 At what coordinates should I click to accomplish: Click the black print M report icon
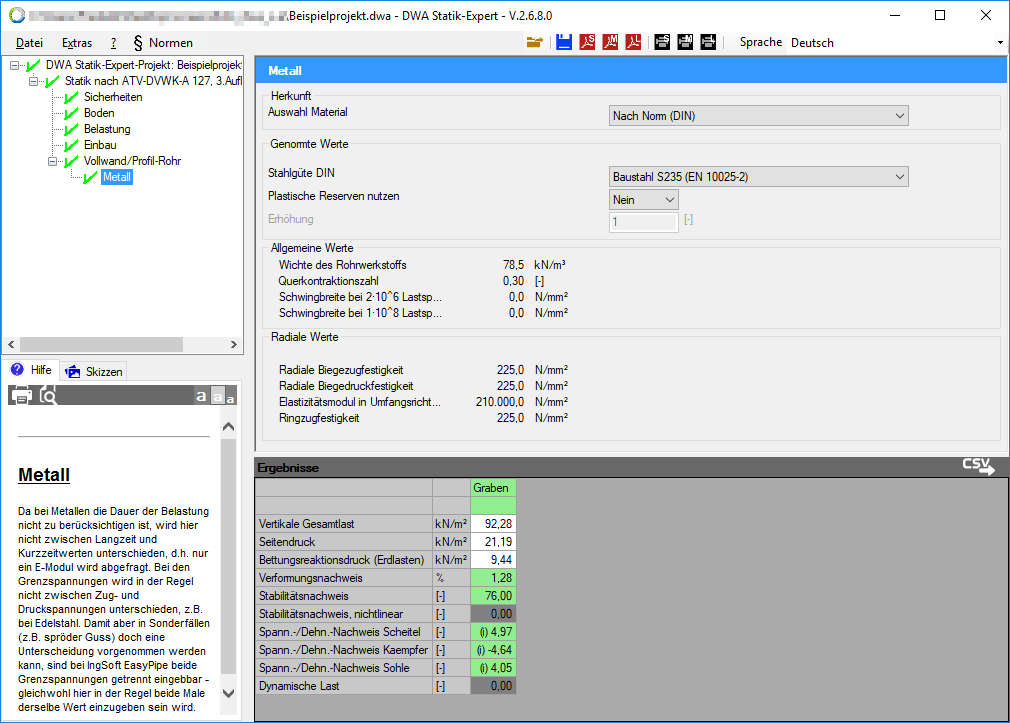click(685, 42)
